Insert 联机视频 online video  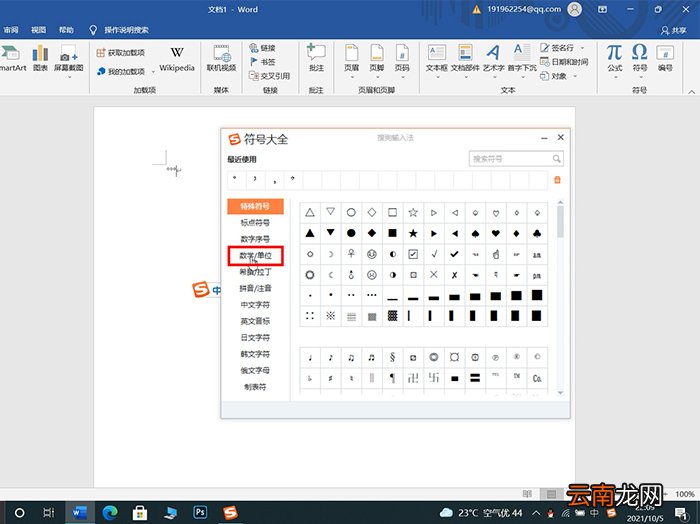tap(221, 58)
